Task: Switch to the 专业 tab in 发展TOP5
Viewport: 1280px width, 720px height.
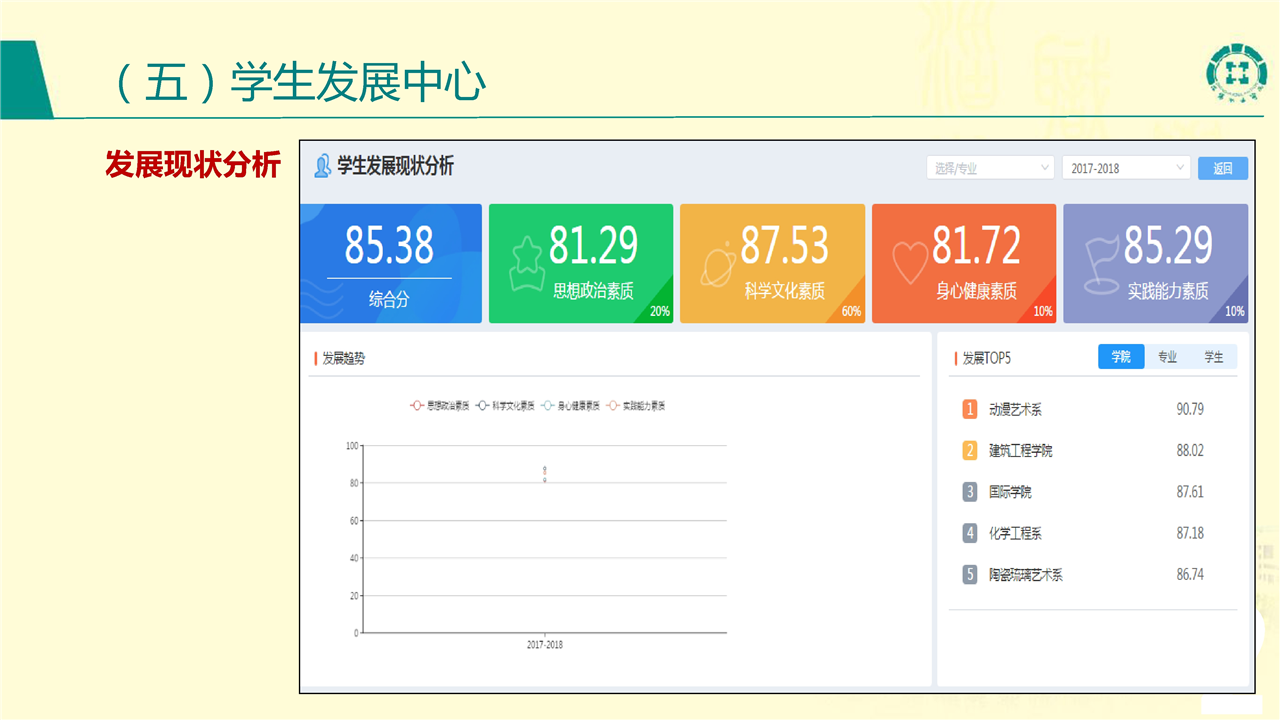Action: tap(1167, 357)
